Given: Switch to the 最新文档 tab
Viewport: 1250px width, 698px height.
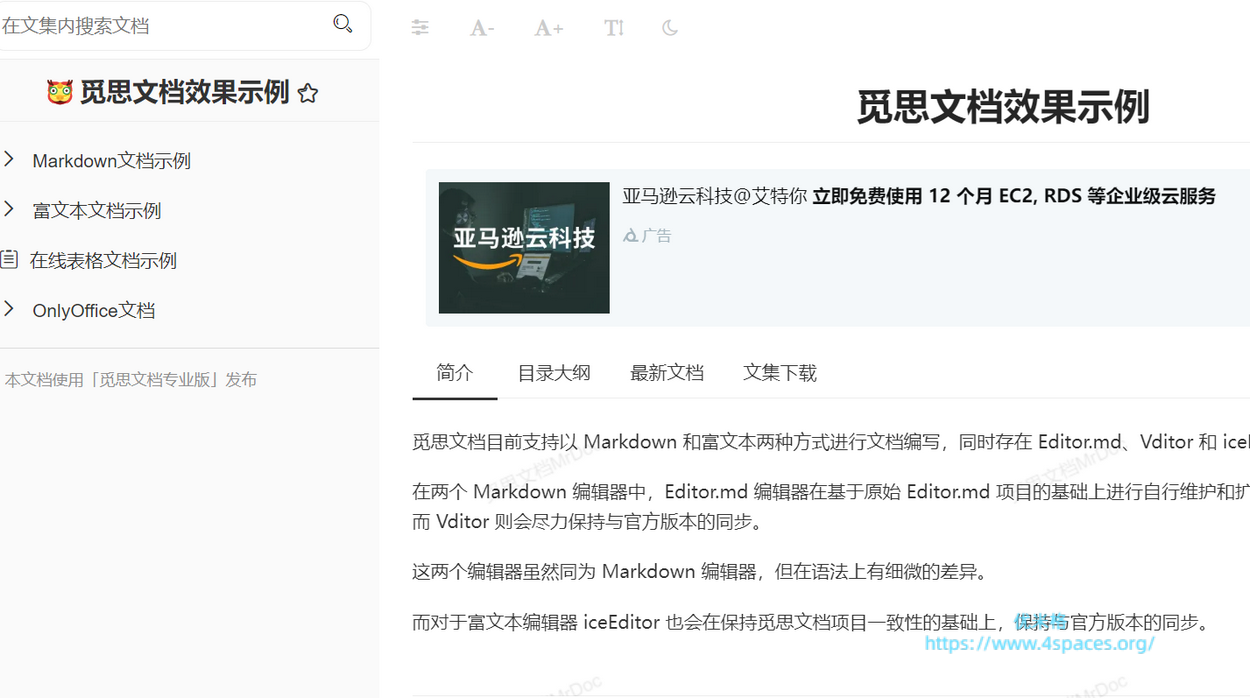Looking at the screenshot, I should pos(667,373).
